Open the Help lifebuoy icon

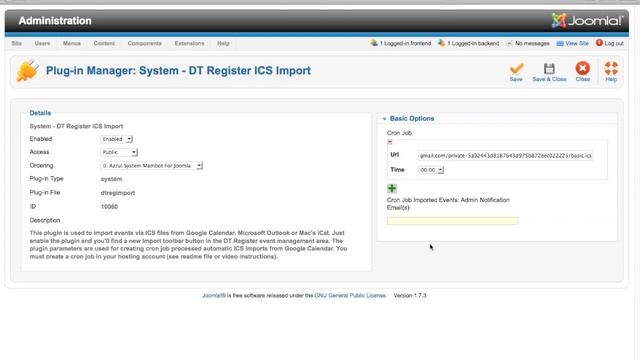(611, 68)
